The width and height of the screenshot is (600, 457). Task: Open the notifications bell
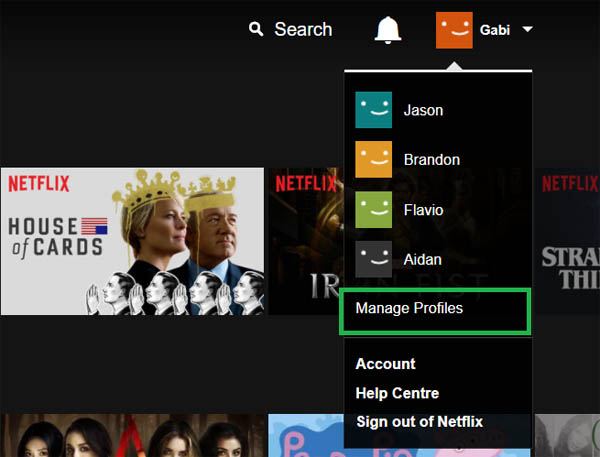[388, 30]
